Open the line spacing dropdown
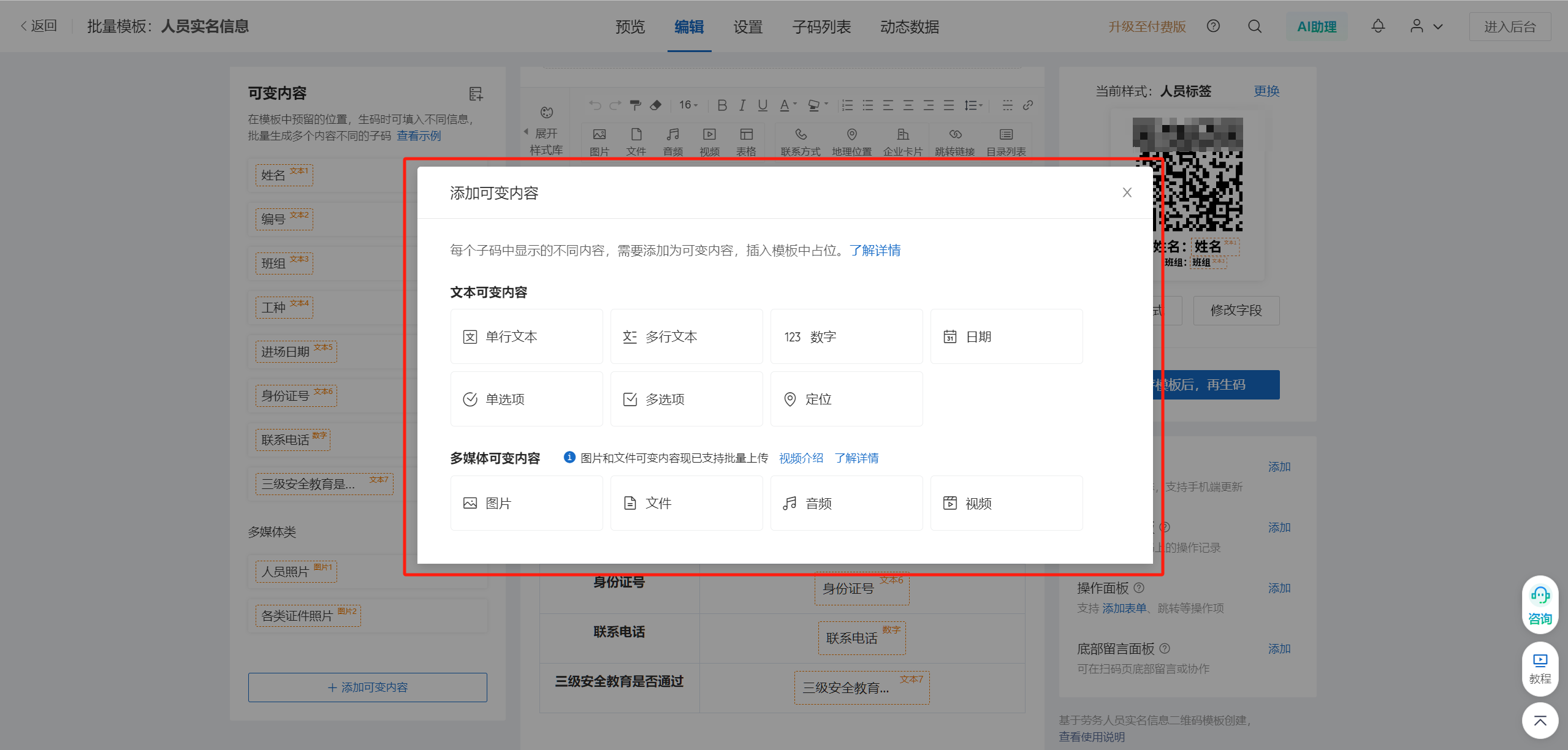1568x750 pixels. point(973,105)
